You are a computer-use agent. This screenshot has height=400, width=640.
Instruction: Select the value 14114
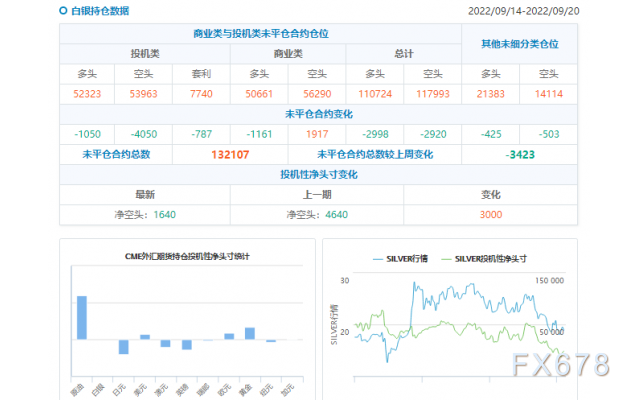pyautogui.click(x=549, y=94)
